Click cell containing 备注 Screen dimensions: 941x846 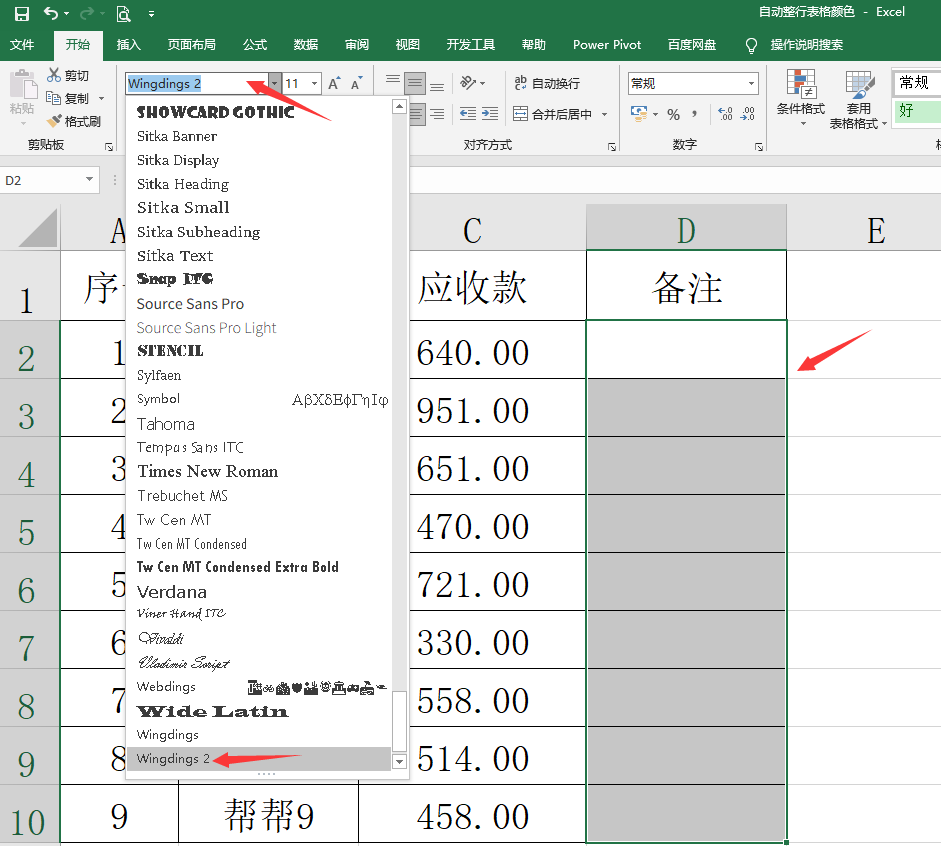(686, 286)
